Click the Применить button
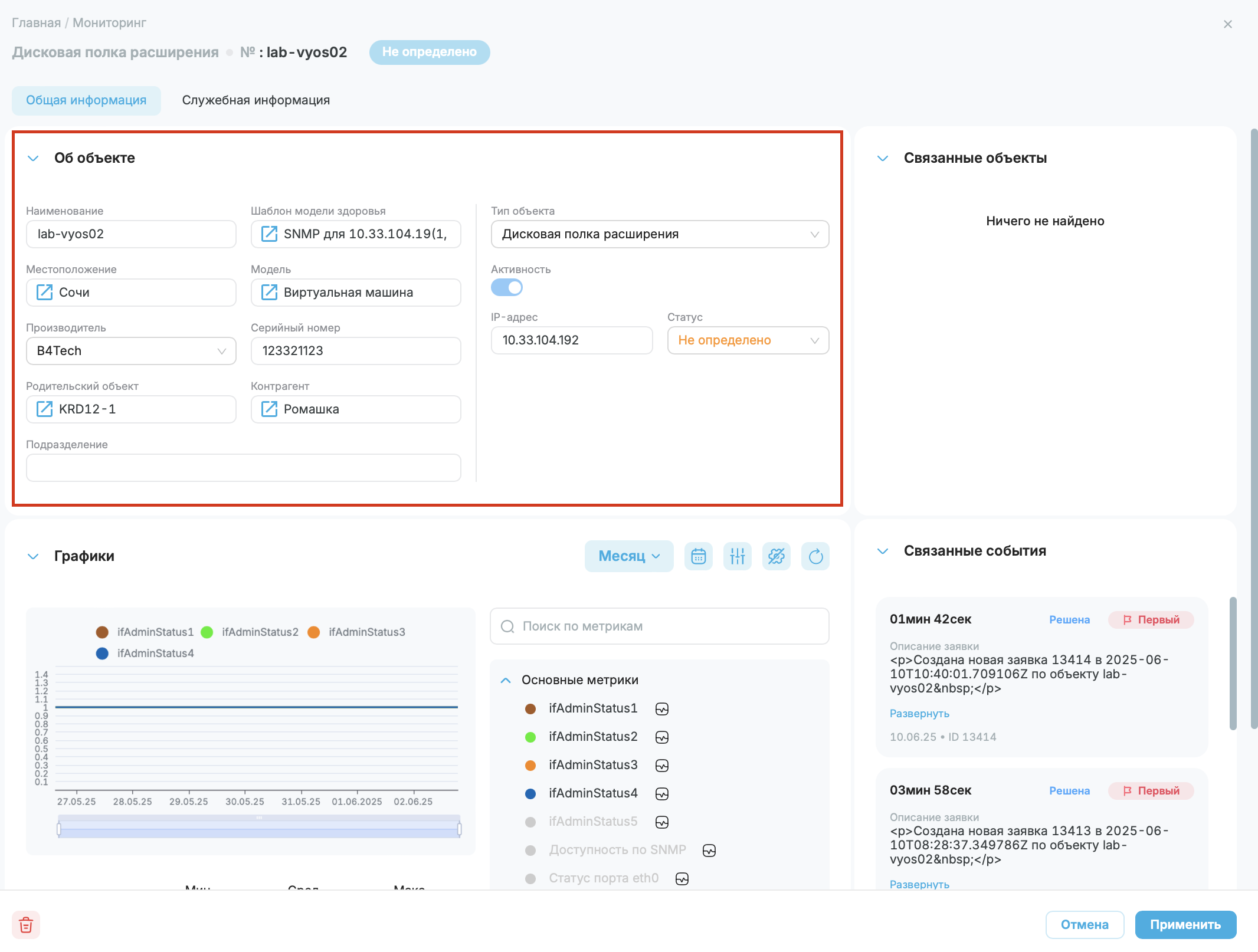The image size is (1258, 952). point(1185,925)
